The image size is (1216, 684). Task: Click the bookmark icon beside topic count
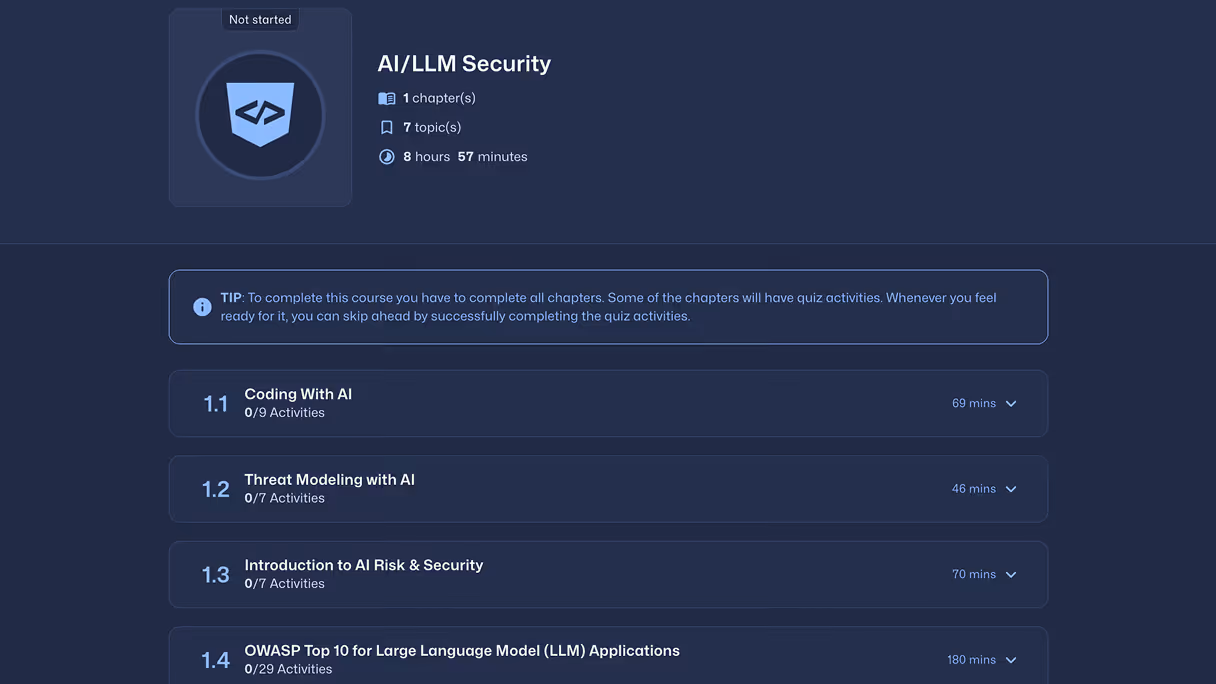(386, 127)
